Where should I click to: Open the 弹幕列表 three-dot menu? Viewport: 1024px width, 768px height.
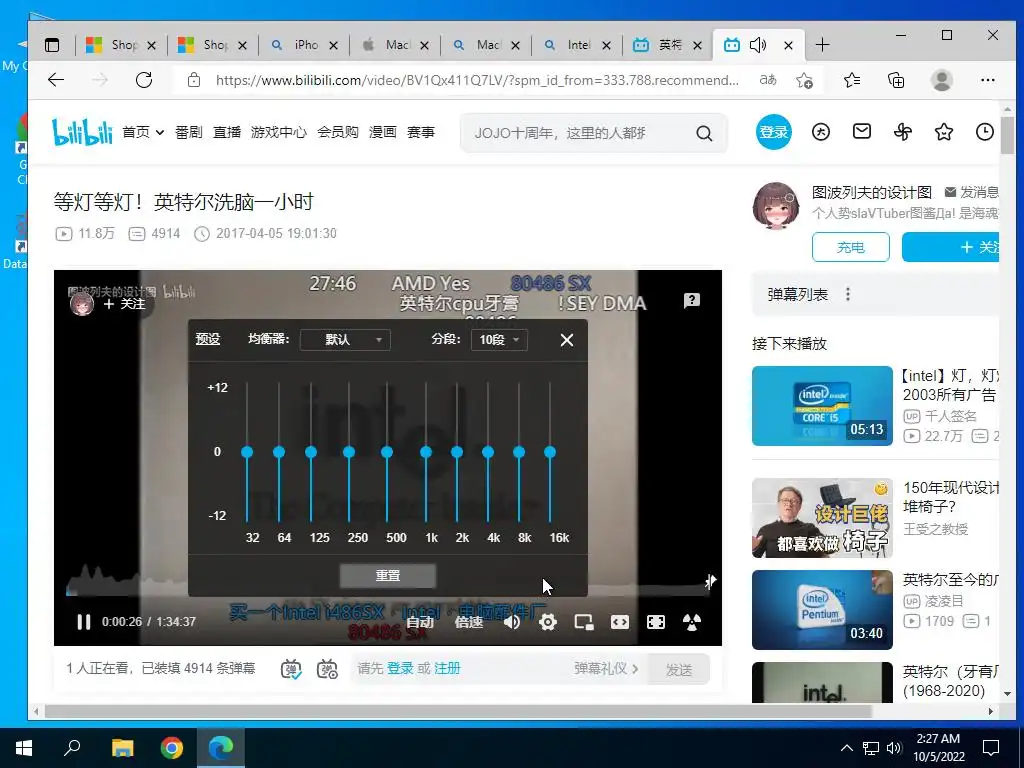click(848, 295)
